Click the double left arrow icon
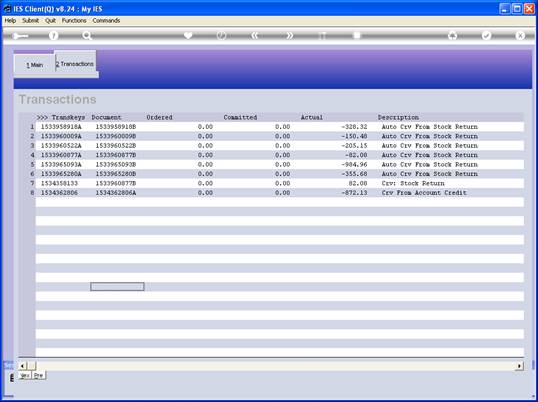The image size is (538, 402). click(255, 35)
